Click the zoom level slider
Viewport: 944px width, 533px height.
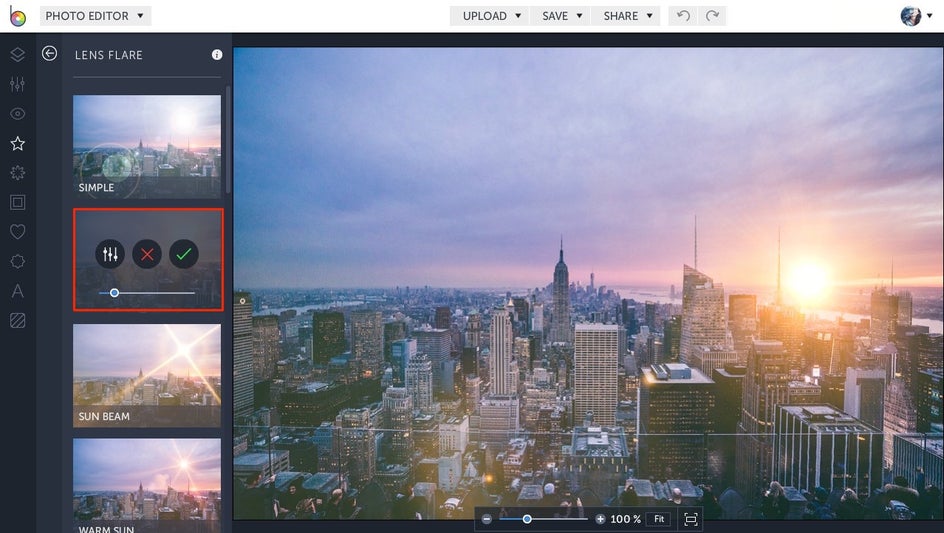543,519
